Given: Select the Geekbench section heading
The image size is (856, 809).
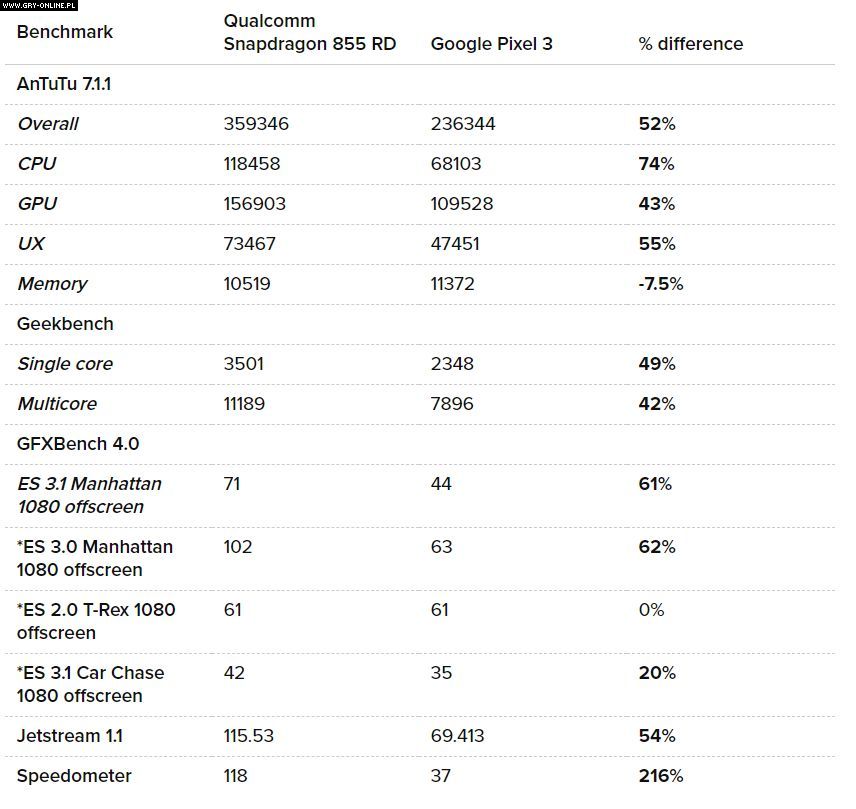Looking at the screenshot, I should (x=65, y=324).
